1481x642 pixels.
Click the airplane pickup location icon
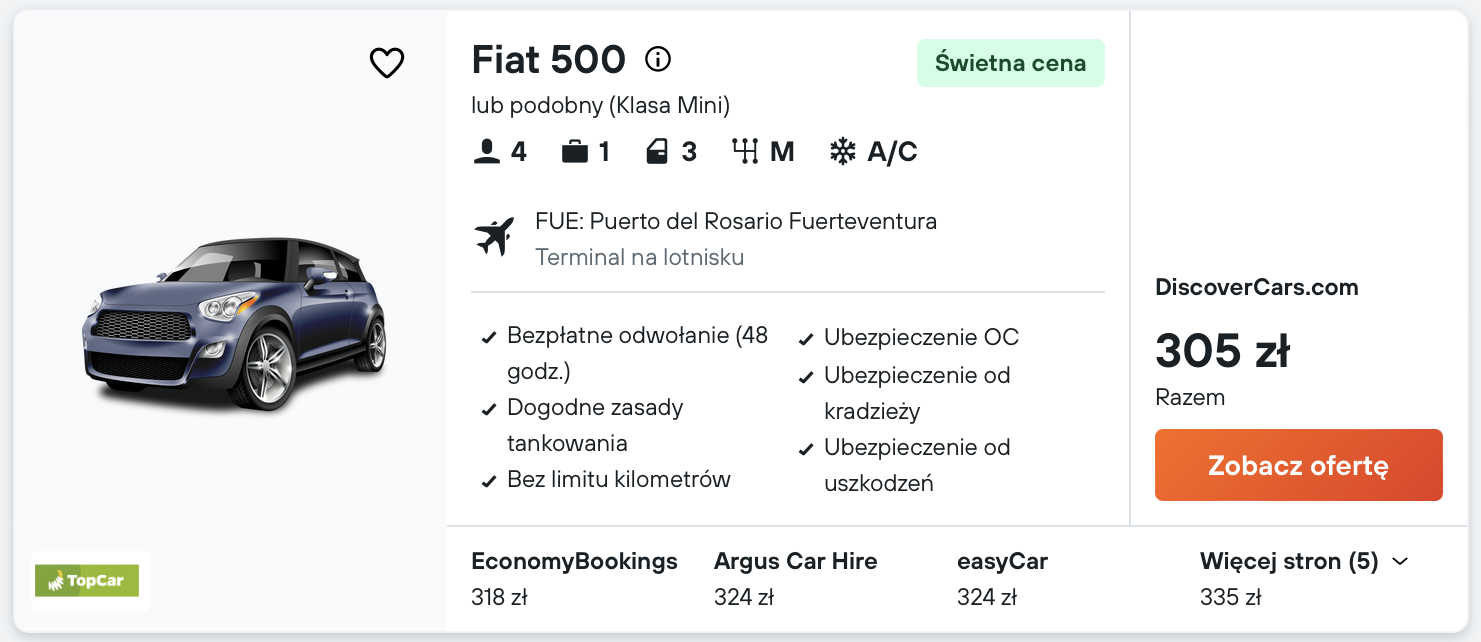tap(494, 237)
